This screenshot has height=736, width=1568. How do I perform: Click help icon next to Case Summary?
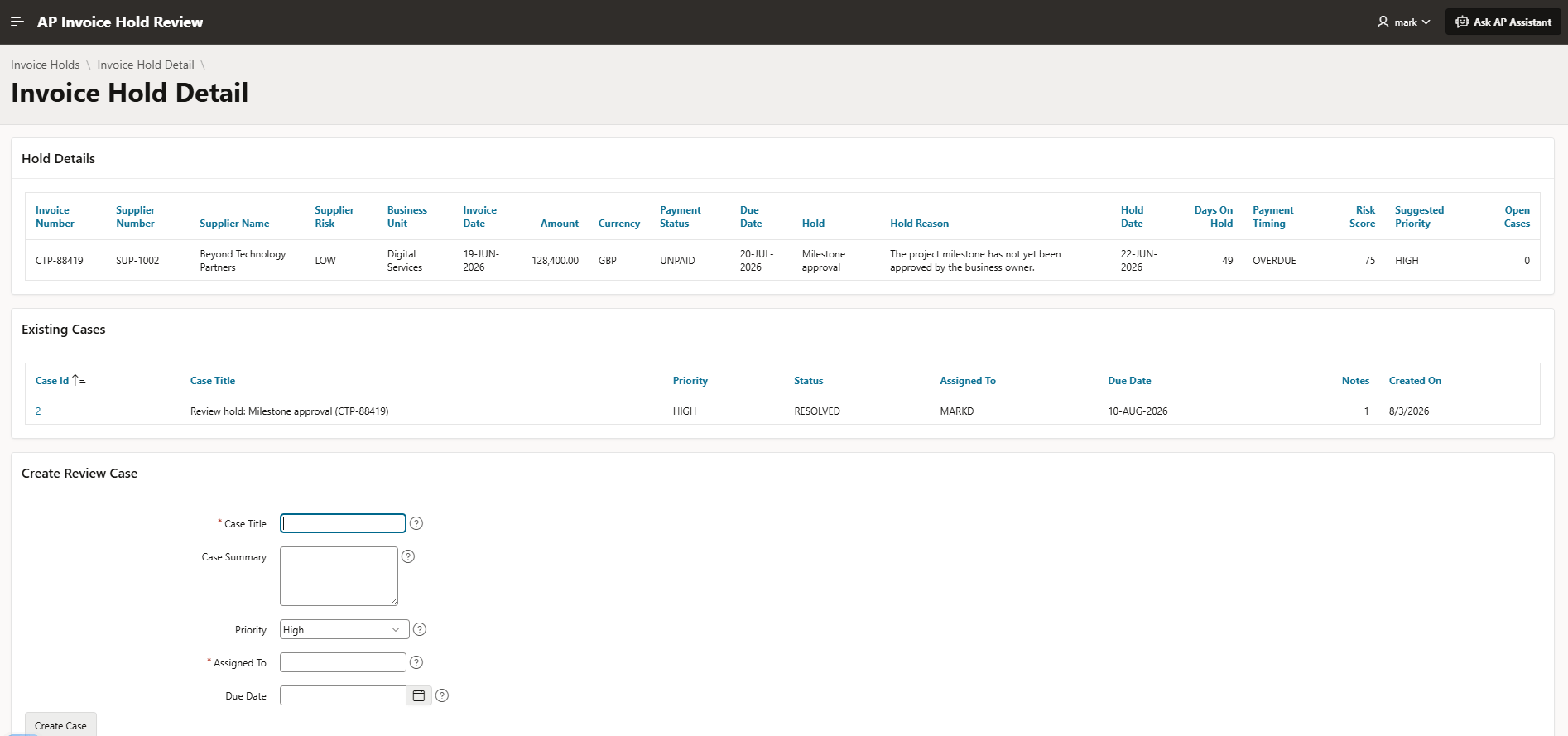(x=408, y=556)
